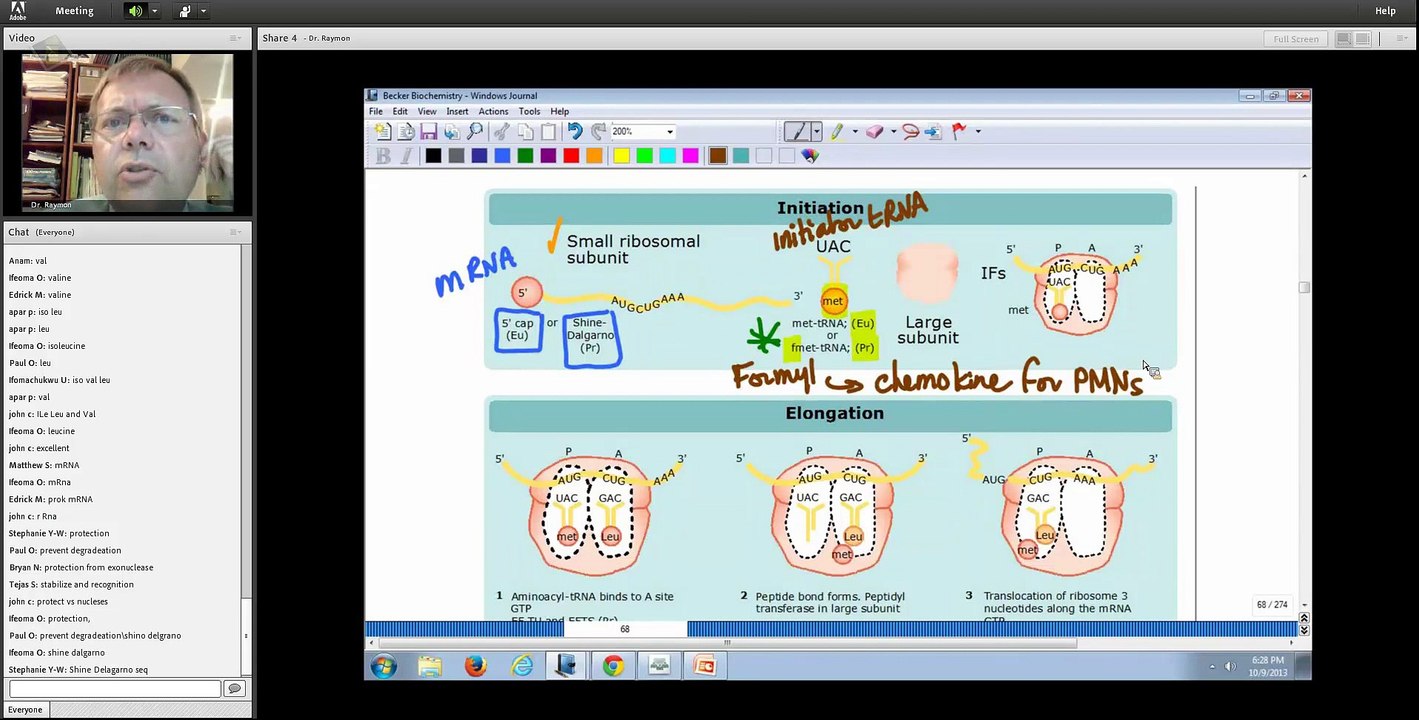Toggle the green speaker audio button
Screen dimensions: 1419x720
tap(135, 11)
